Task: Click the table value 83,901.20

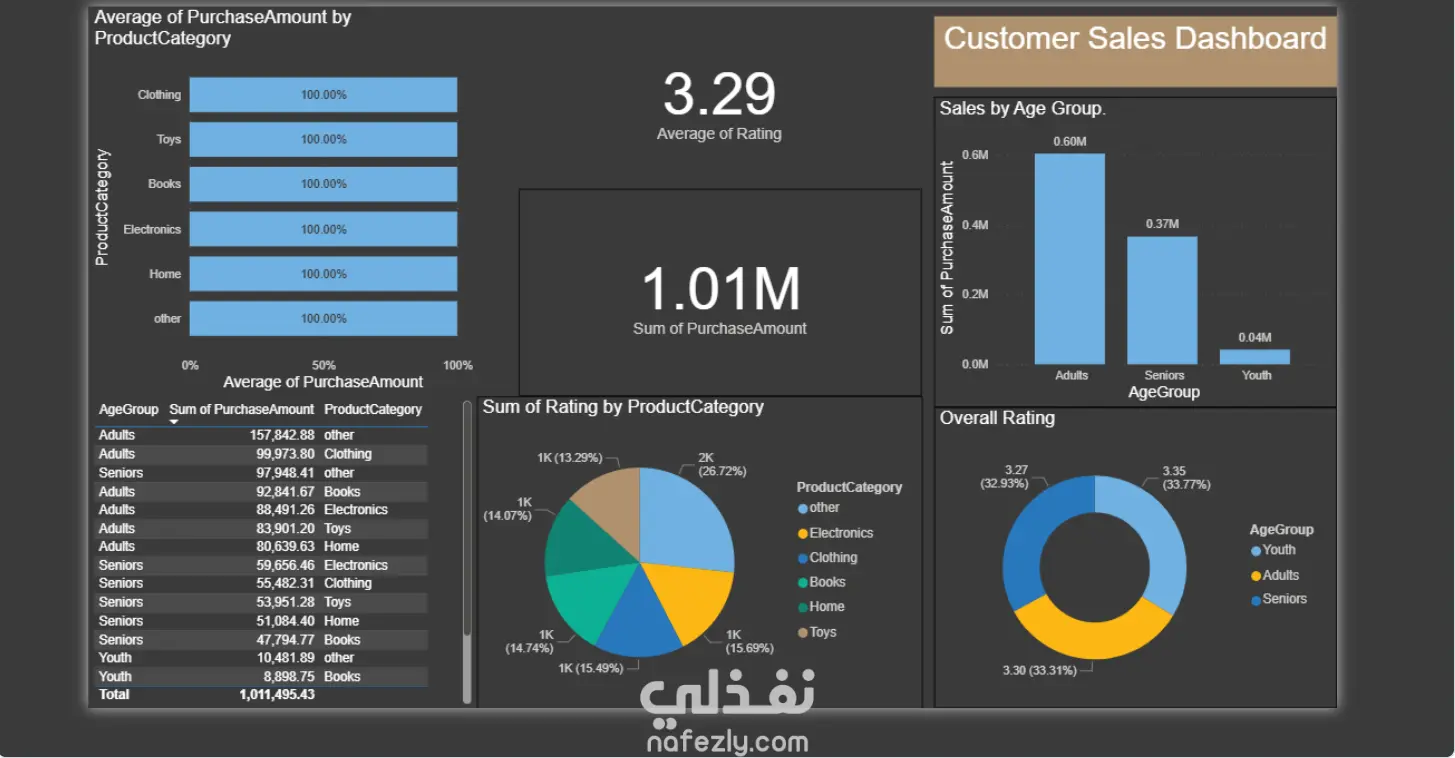Action: coord(285,528)
